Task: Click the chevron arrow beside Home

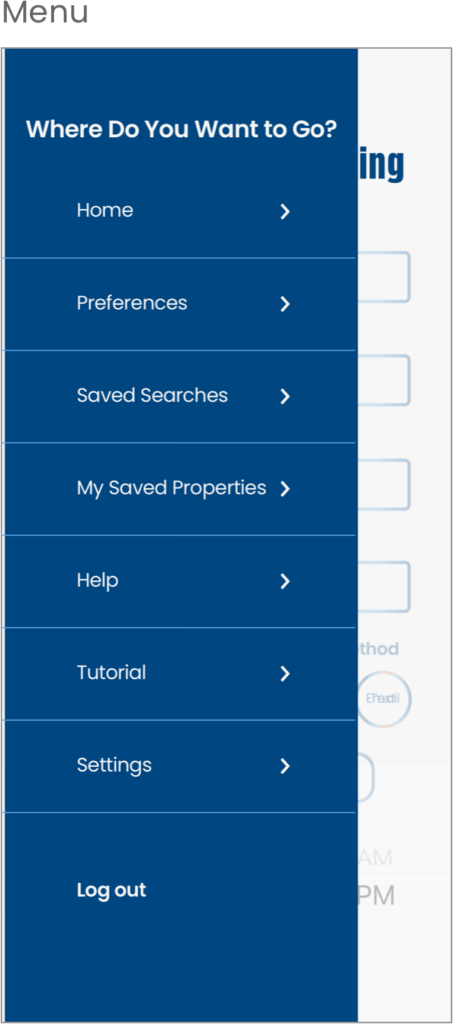Action: [285, 212]
